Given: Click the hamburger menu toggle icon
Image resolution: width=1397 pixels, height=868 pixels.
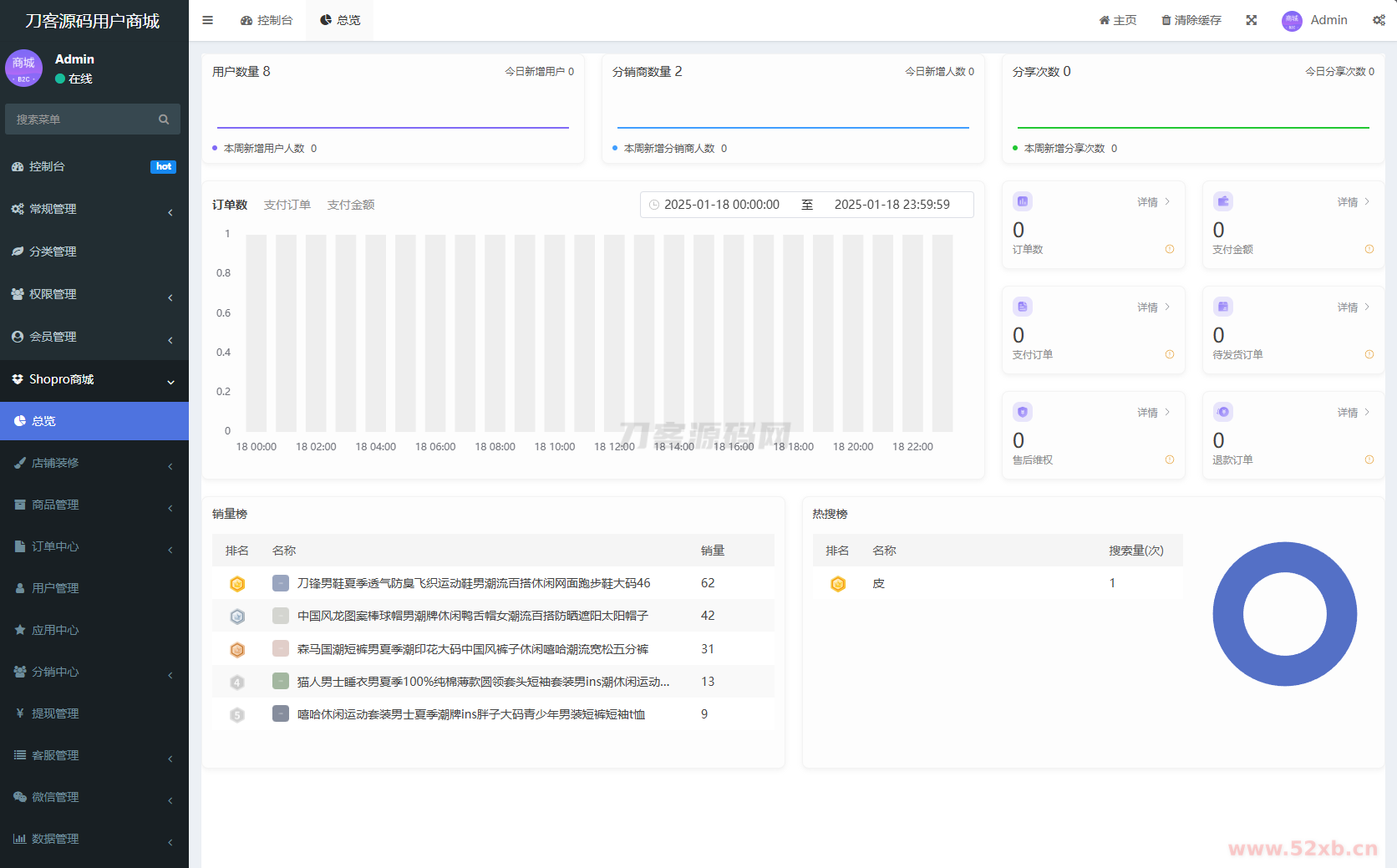Looking at the screenshot, I should click(x=208, y=20).
